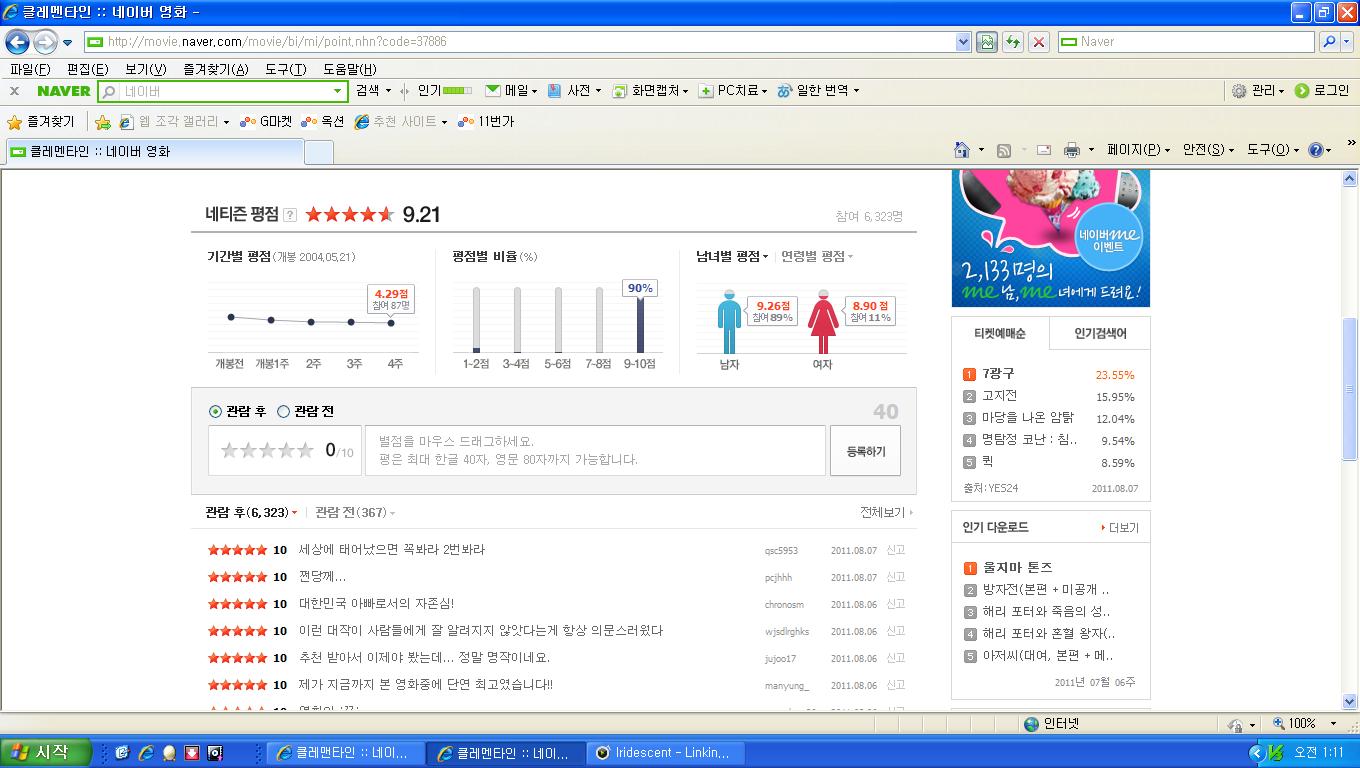Open the blue Help question mark icon

coord(1316,150)
